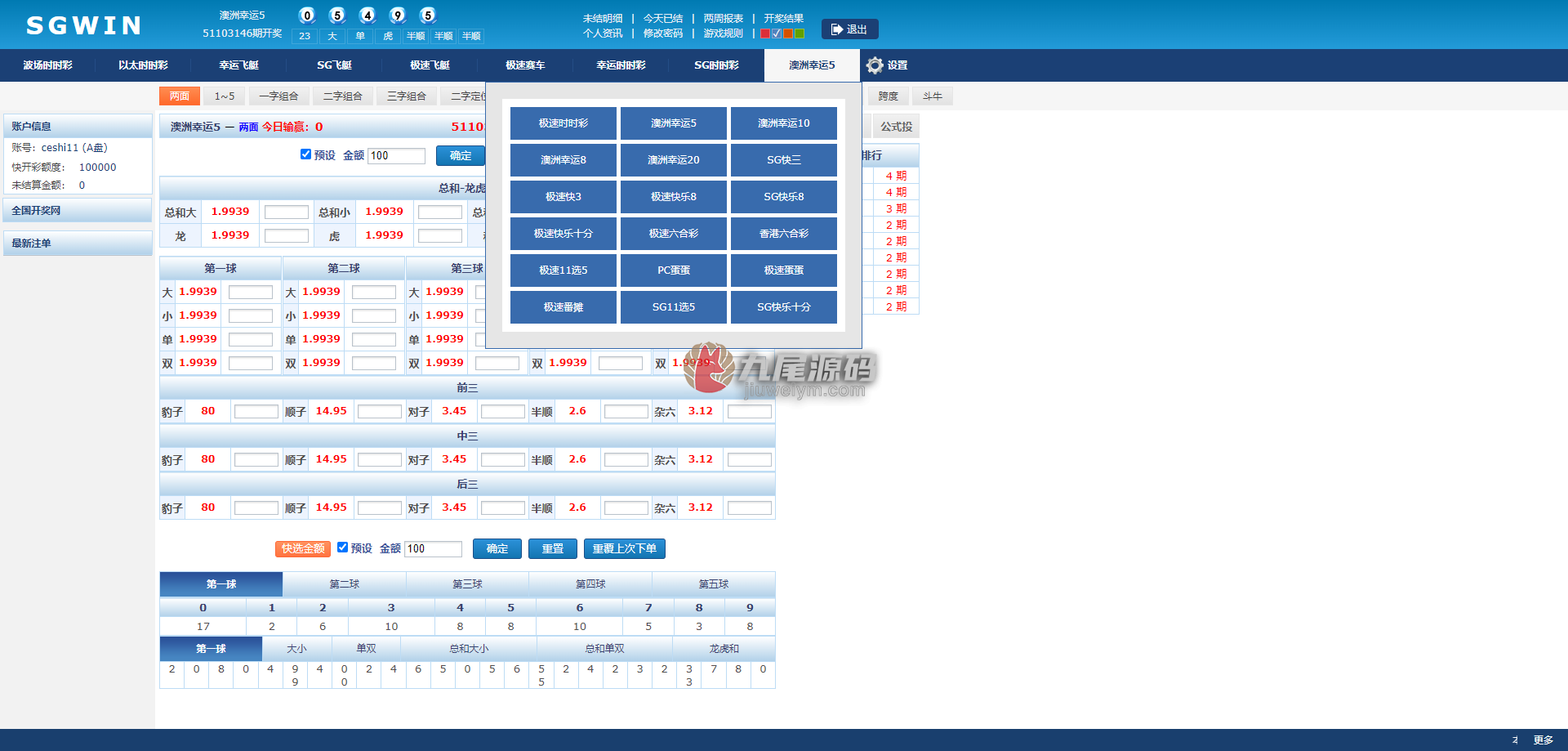This screenshot has height=751, width=1568.
Task: Toggle the top 预设 checkbox
Action: click(x=305, y=154)
